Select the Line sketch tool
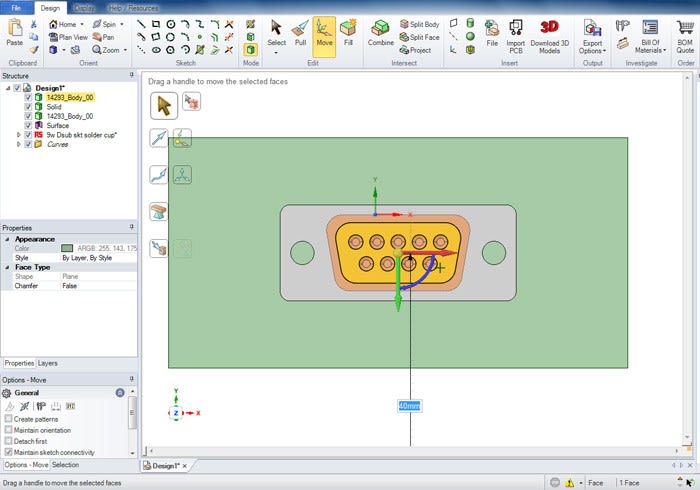Screen dimensions: 700x490 coord(141,24)
